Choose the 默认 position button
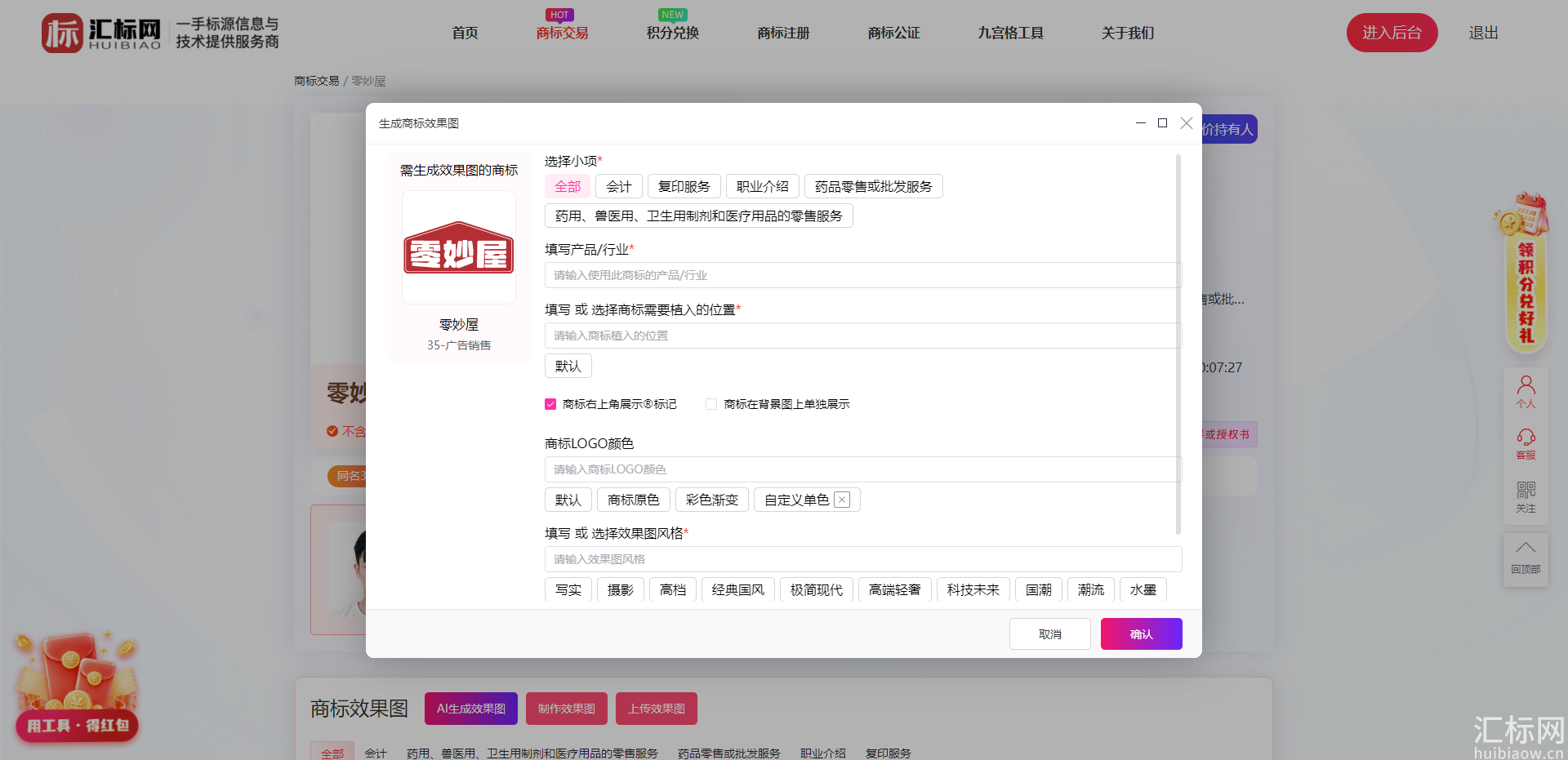1568x760 pixels. (x=568, y=366)
